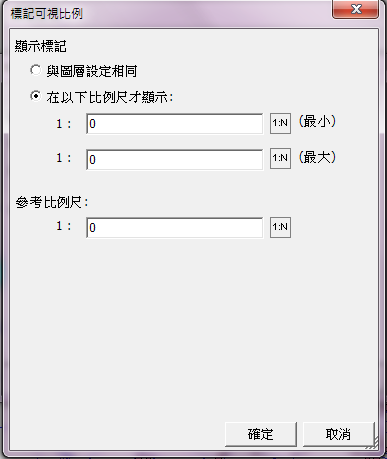The height and width of the screenshot is (459, 387).
Task: Click the 顯示標記 group heading
Action: click(x=41, y=46)
